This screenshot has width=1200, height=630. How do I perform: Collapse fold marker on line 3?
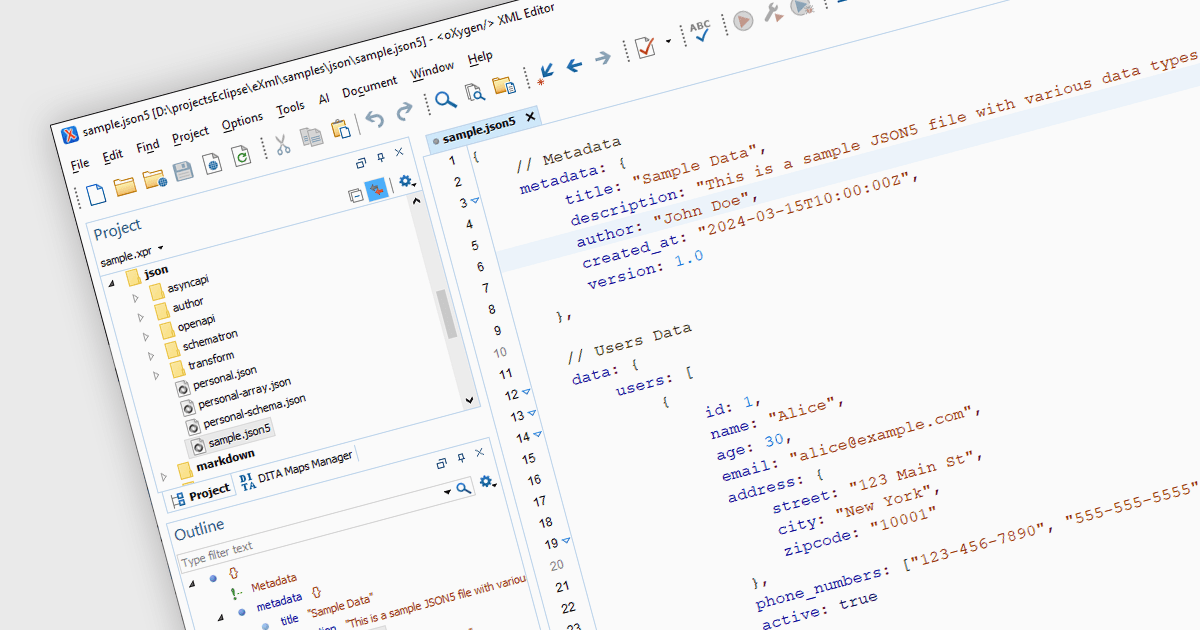point(476,201)
